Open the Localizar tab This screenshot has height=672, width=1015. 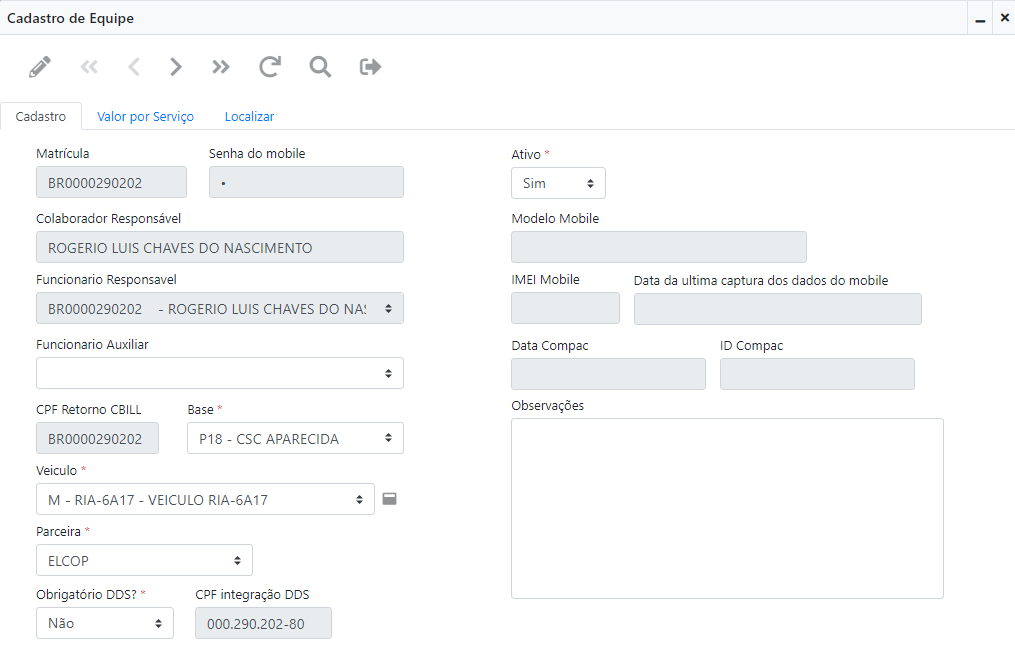coord(249,117)
